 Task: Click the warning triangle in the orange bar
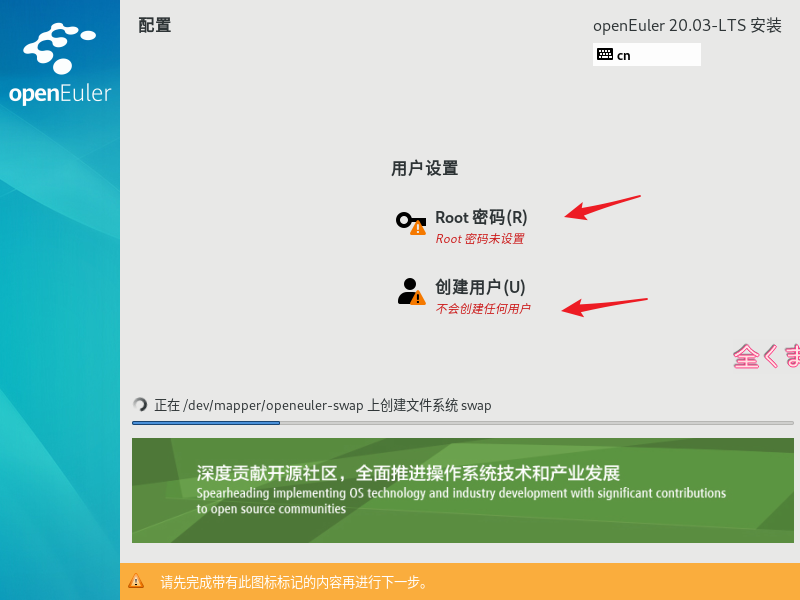tap(136, 581)
